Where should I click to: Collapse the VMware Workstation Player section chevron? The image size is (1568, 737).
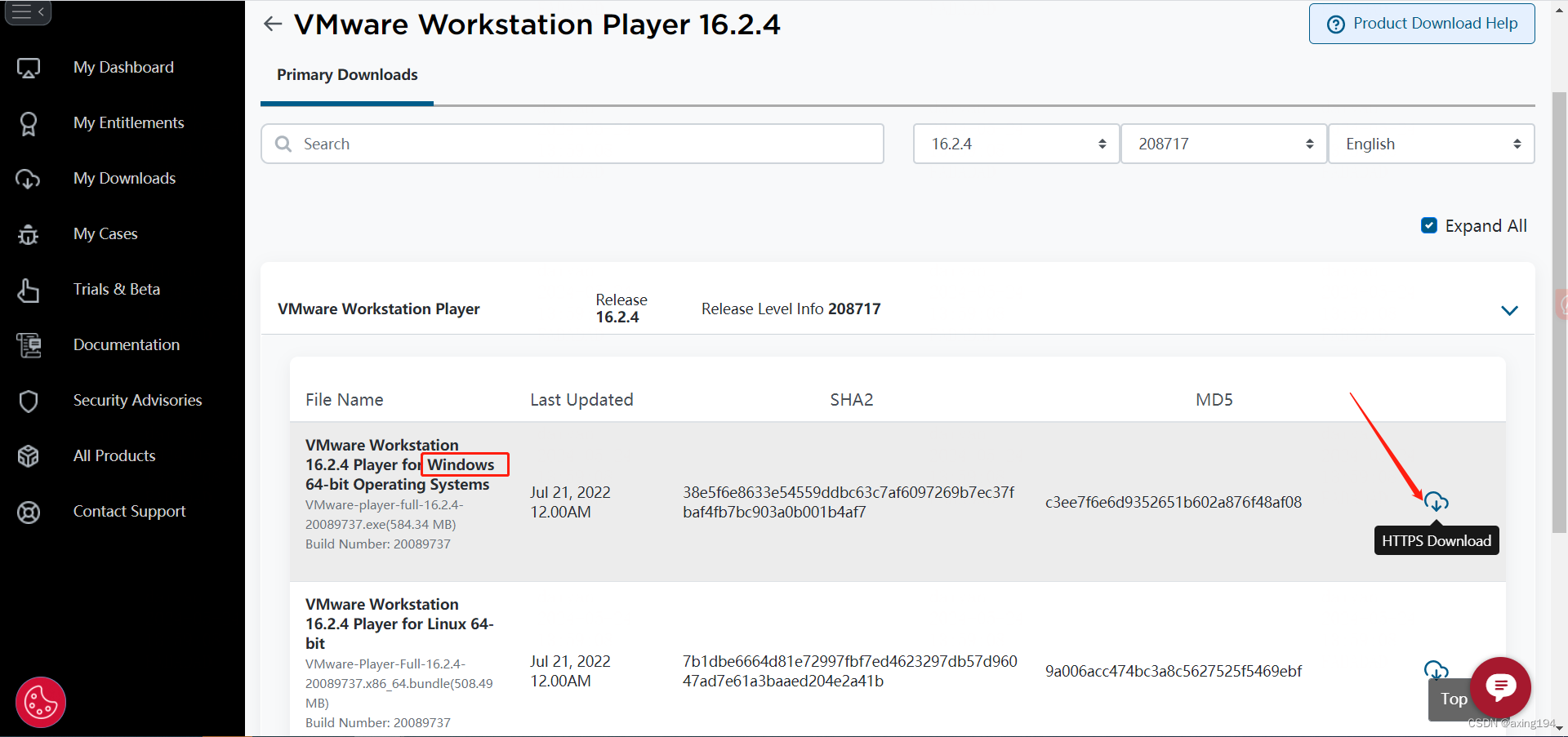pos(1509,310)
